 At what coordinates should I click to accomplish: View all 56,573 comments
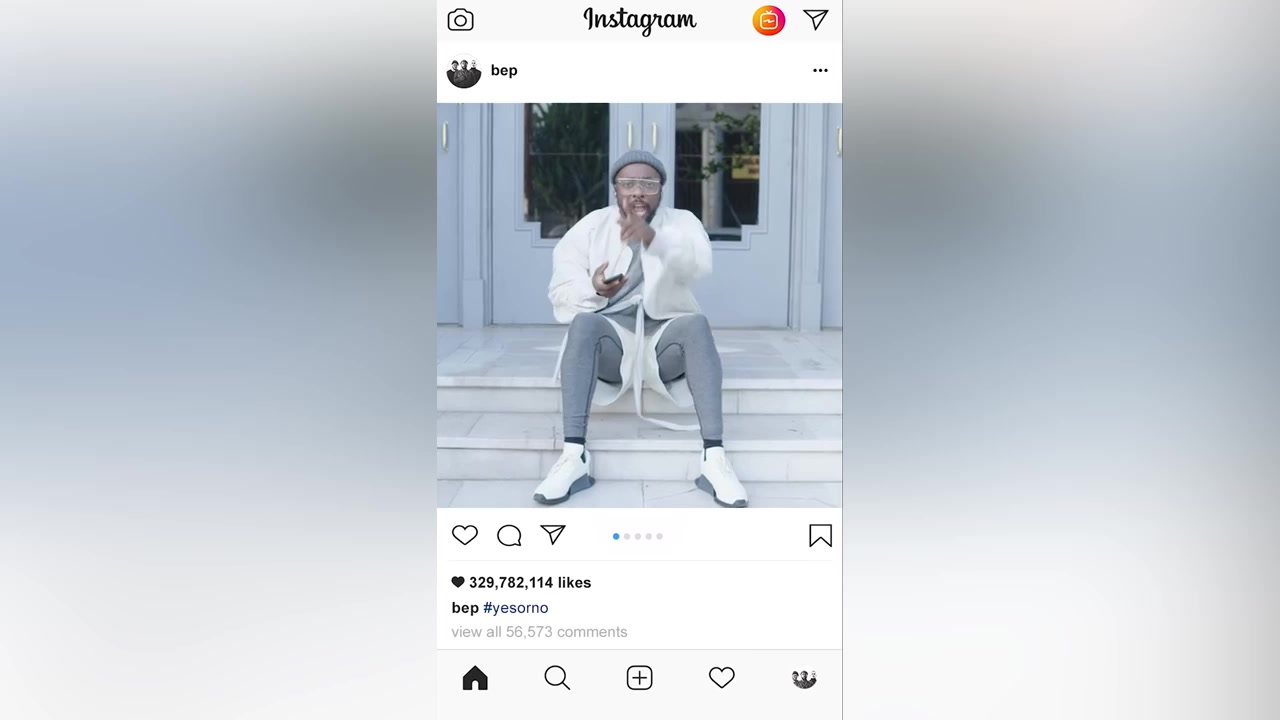coord(539,632)
